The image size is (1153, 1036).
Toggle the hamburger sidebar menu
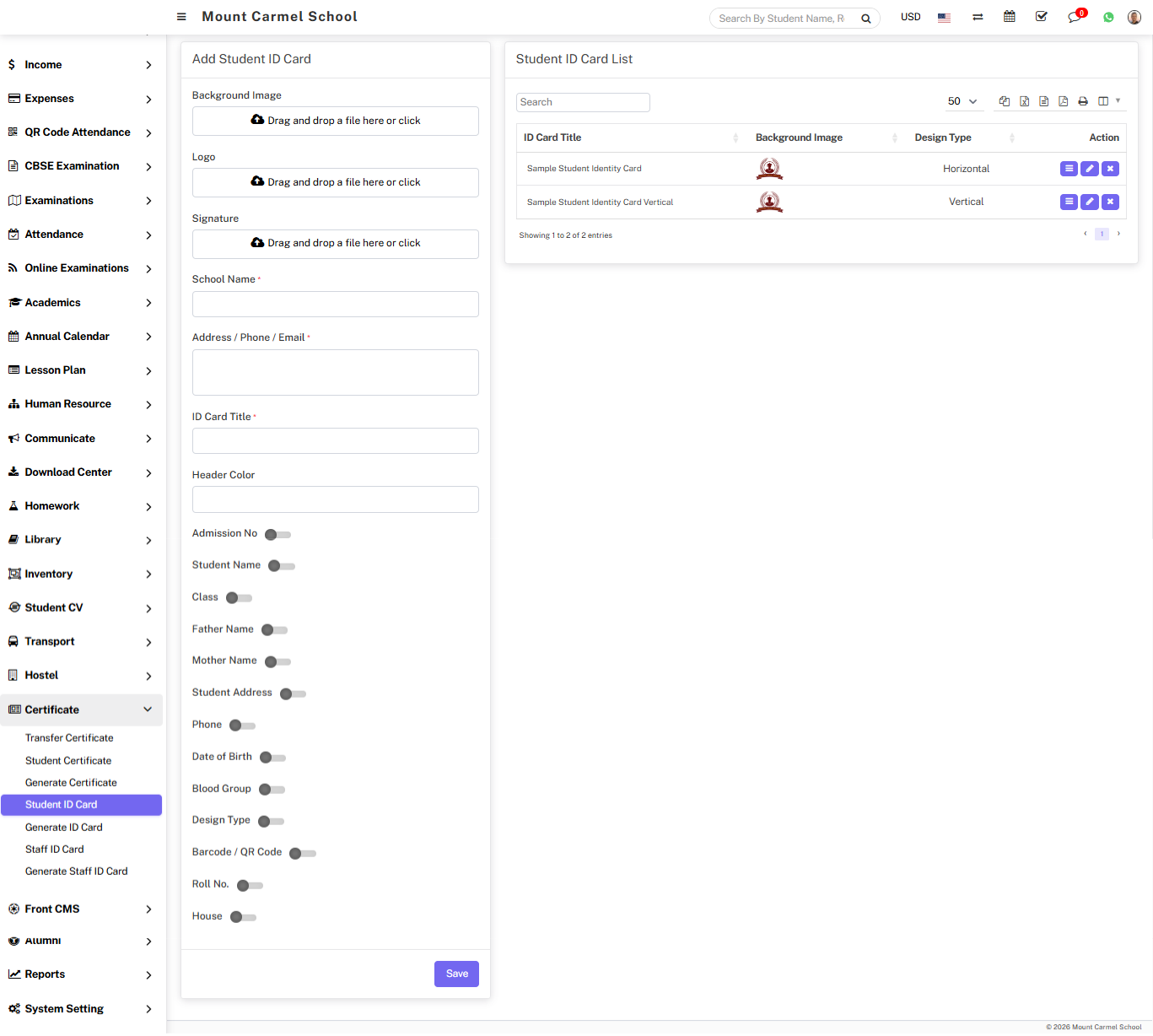(x=181, y=17)
